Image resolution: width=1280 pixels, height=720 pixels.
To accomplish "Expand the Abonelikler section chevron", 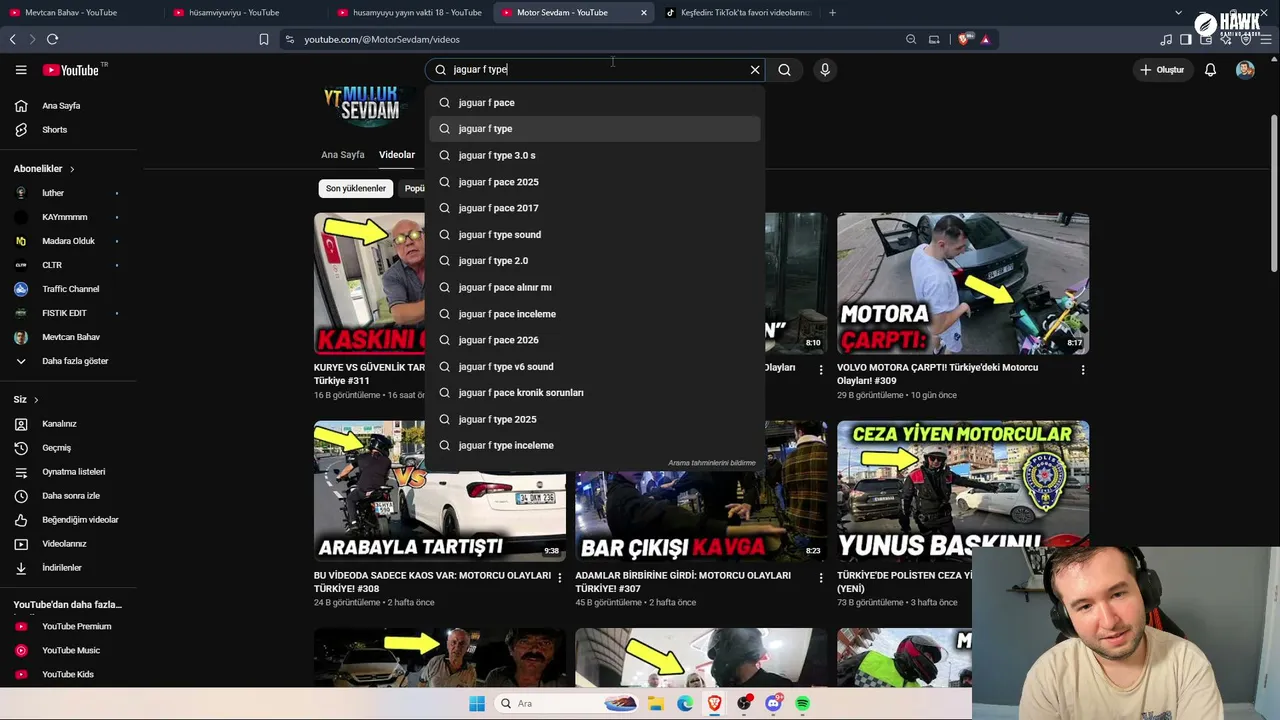I will point(72,169).
